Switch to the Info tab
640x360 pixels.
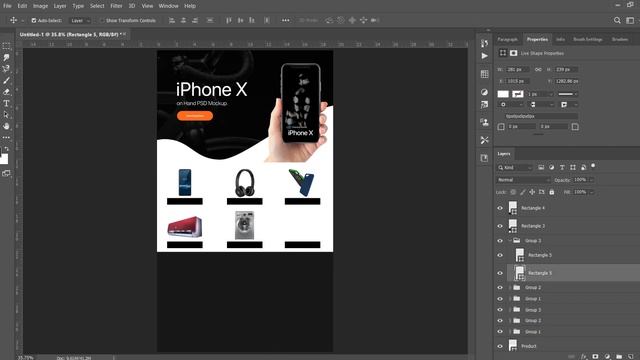(560, 40)
